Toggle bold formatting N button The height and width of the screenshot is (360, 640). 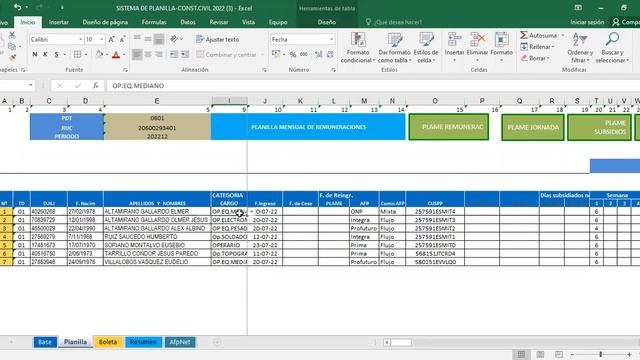point(35,54)
